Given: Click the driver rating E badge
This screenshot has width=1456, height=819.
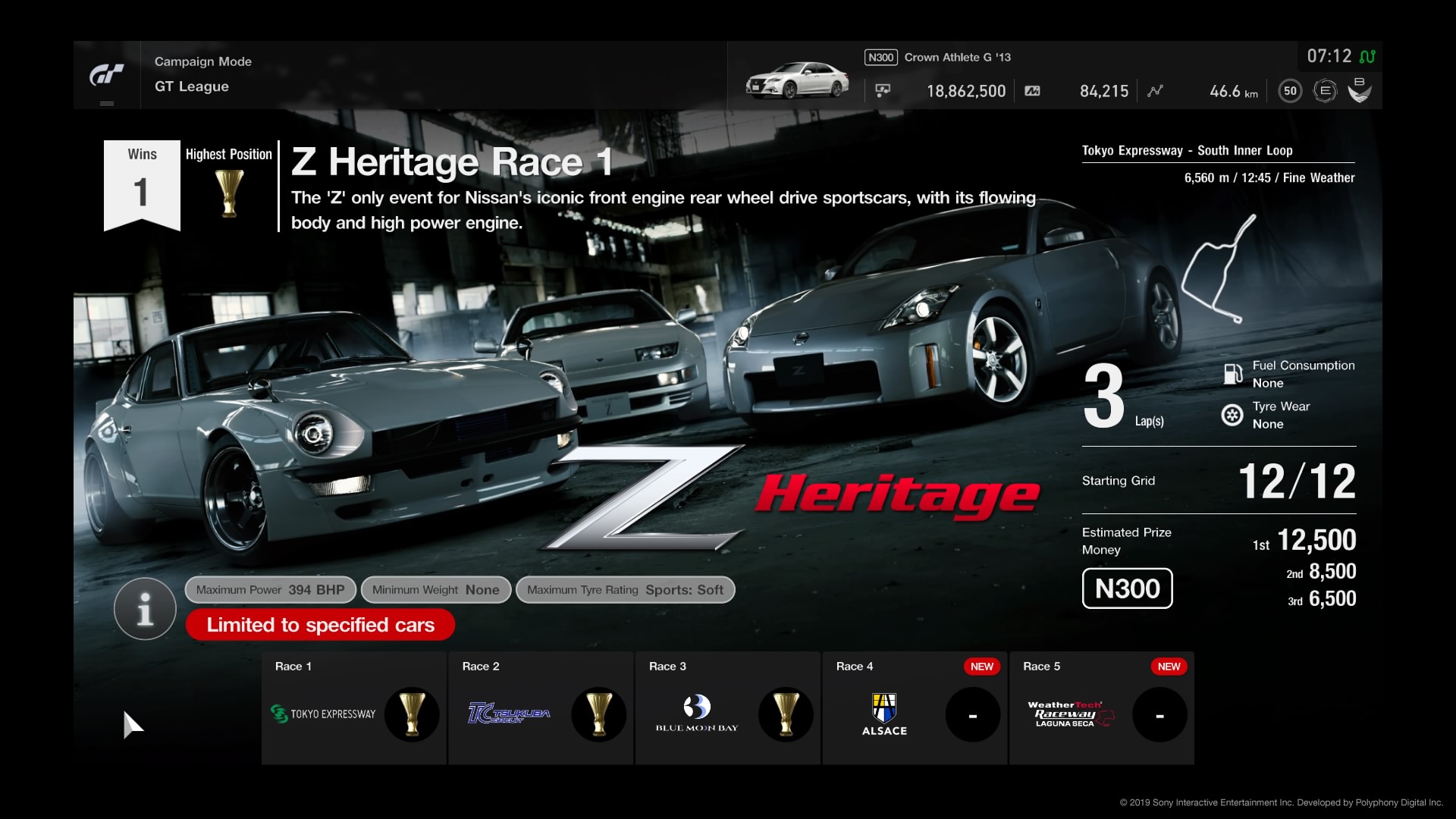Looking at the screenshot, I should coord(1325,91).
